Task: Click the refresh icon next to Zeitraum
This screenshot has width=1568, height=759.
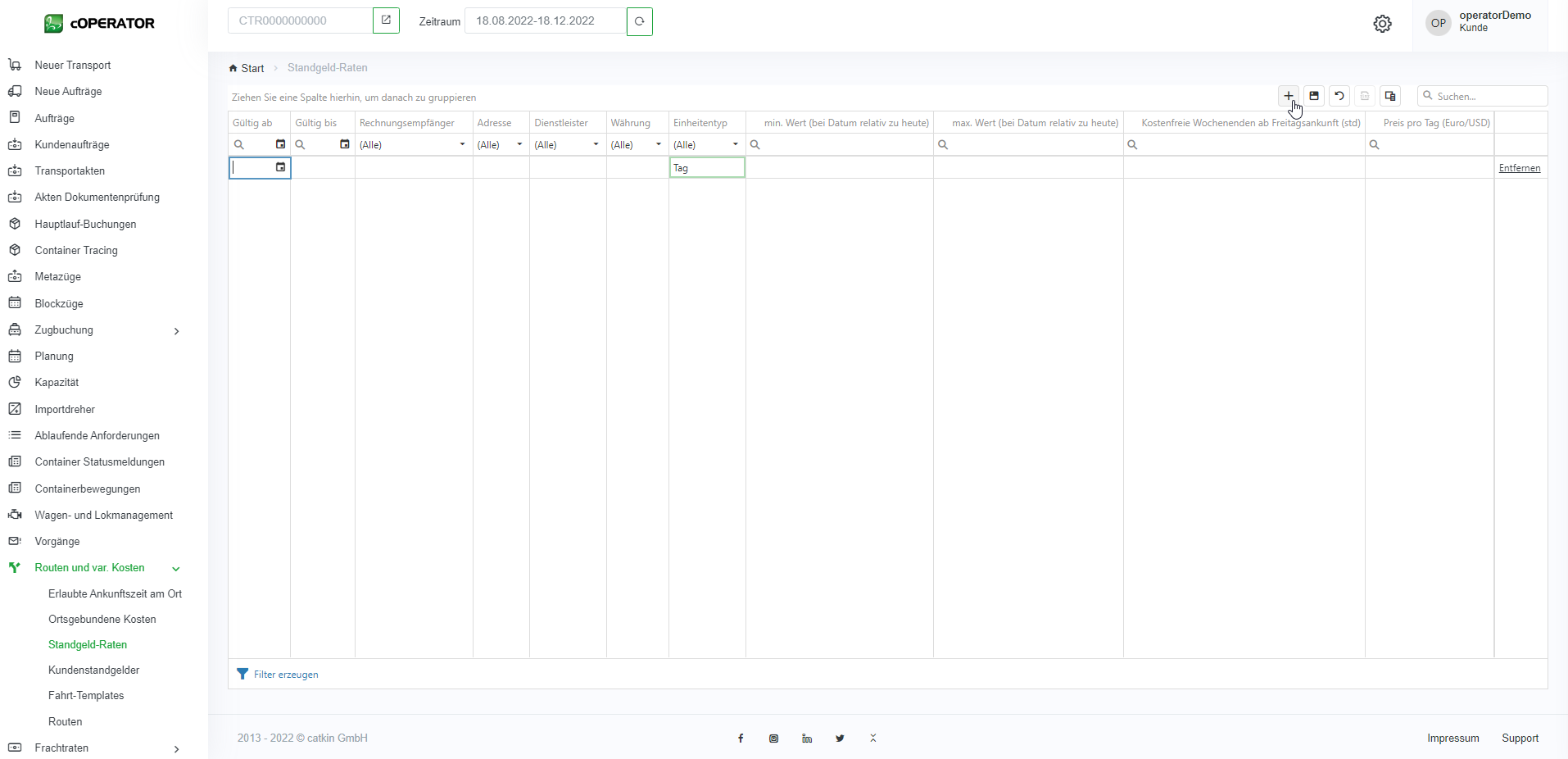Action: [639, 21]
